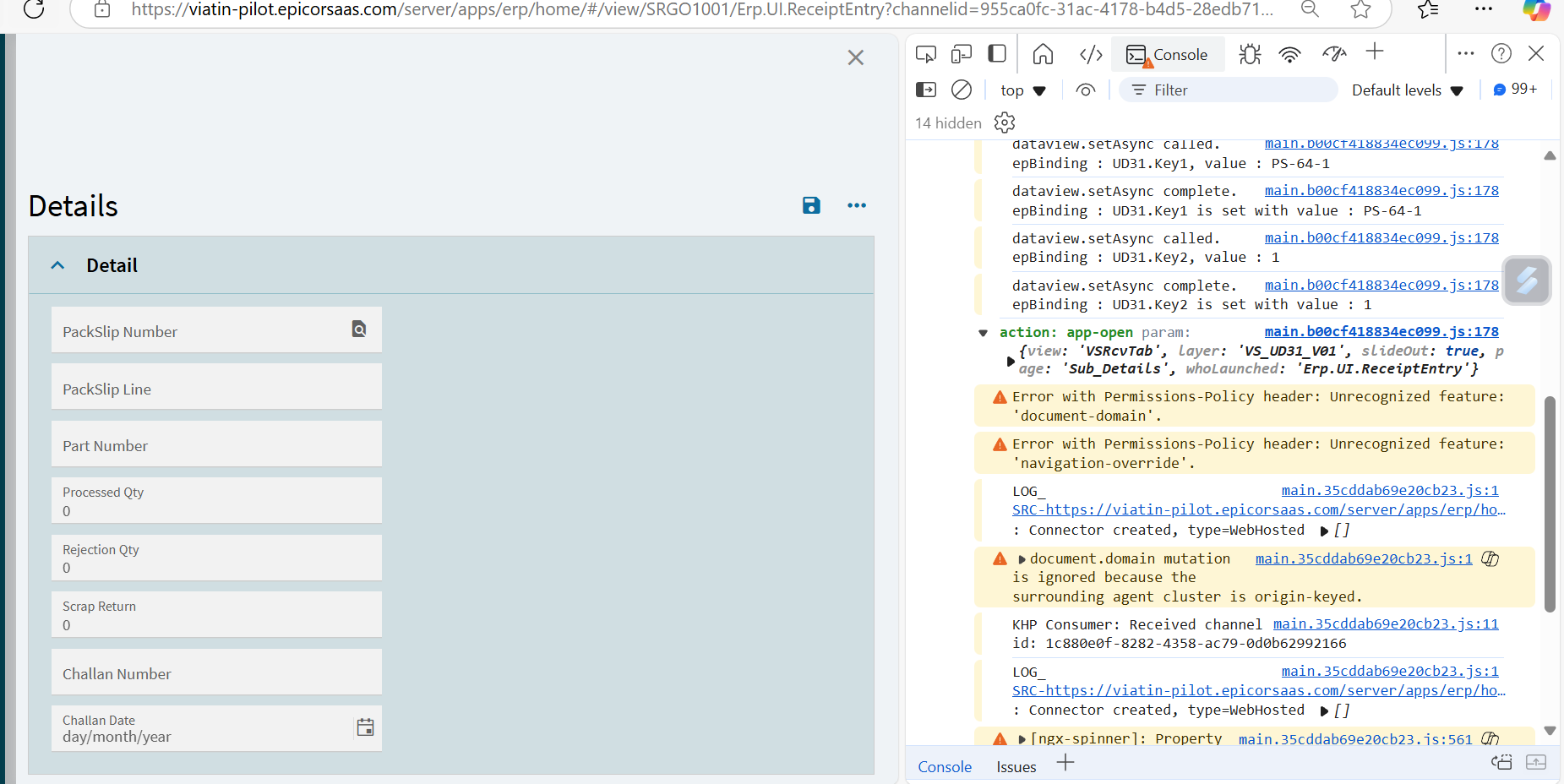Click the console vertical scrollbar
The width and height of the screenshot is (1564, 784).
[x=1550, y=504]
